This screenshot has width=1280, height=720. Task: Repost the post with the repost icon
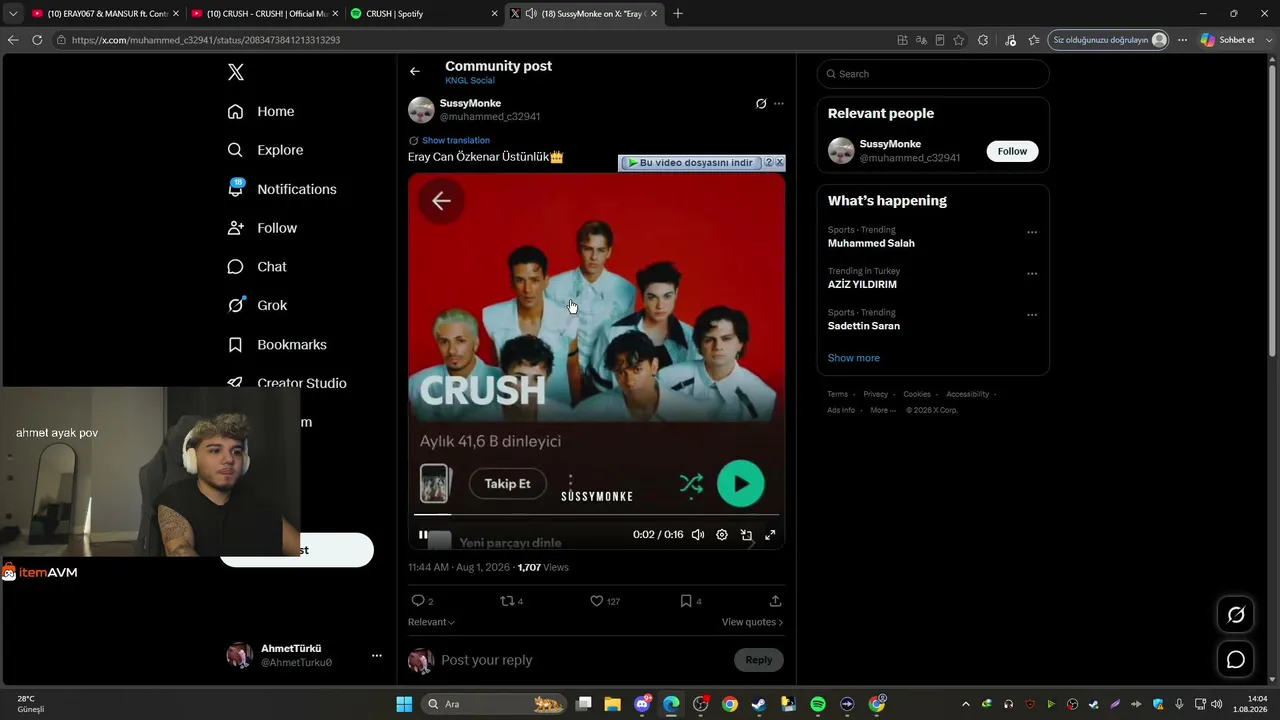pos(506,601)
